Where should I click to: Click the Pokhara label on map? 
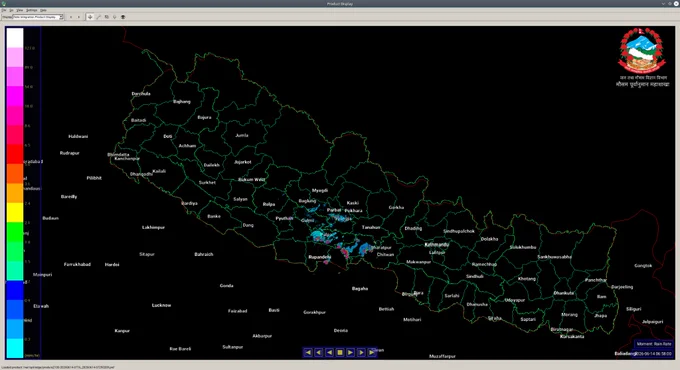(x=353, y=211)
